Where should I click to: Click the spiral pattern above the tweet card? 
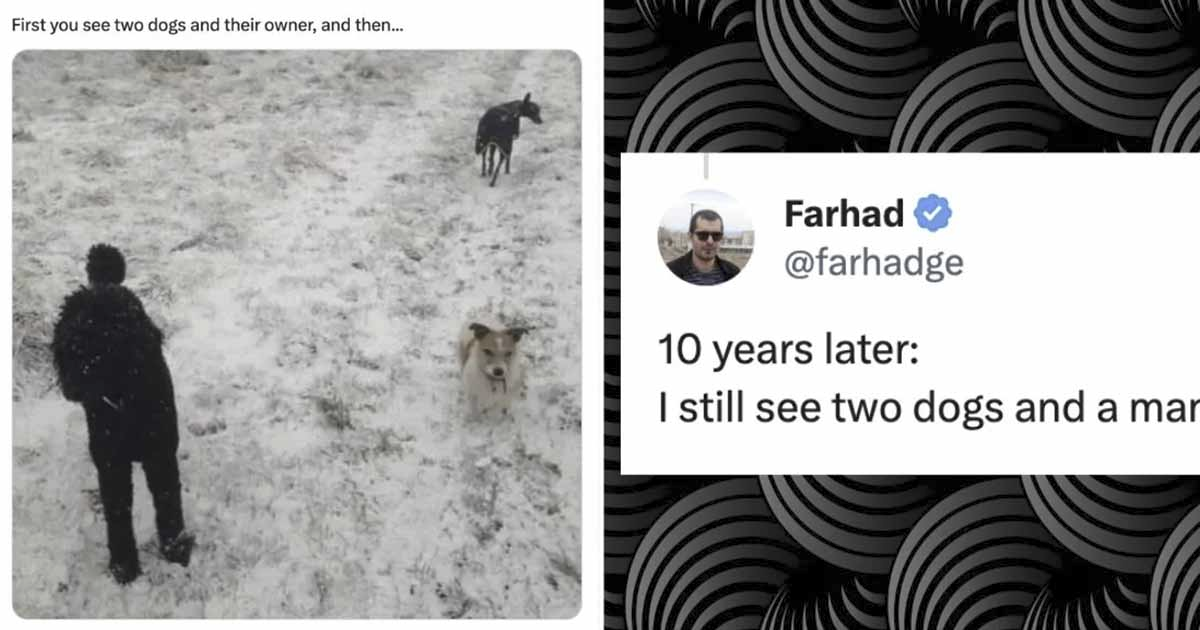coord(900,76)
